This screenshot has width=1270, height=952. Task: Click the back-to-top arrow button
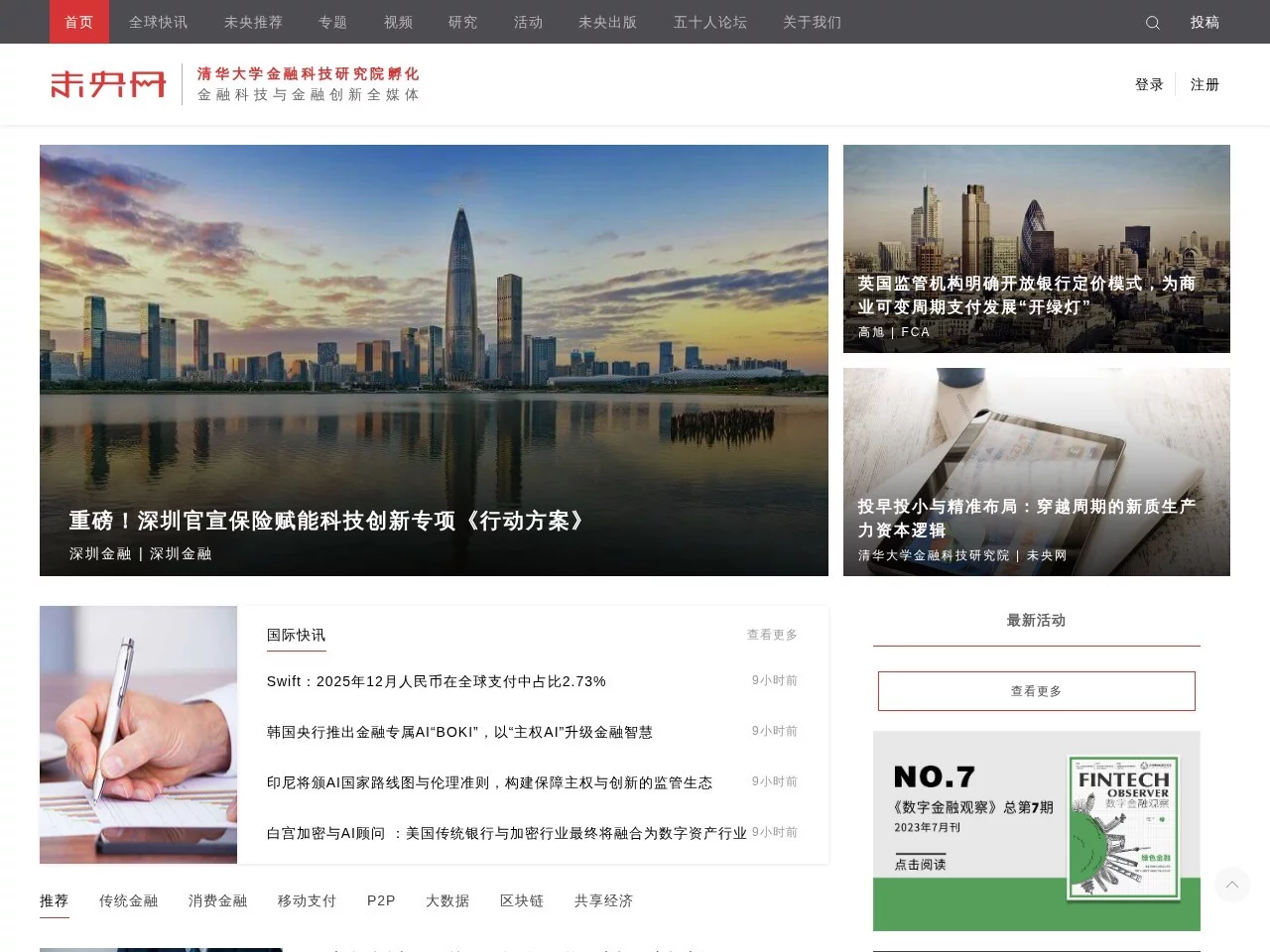coord(1232,885)
